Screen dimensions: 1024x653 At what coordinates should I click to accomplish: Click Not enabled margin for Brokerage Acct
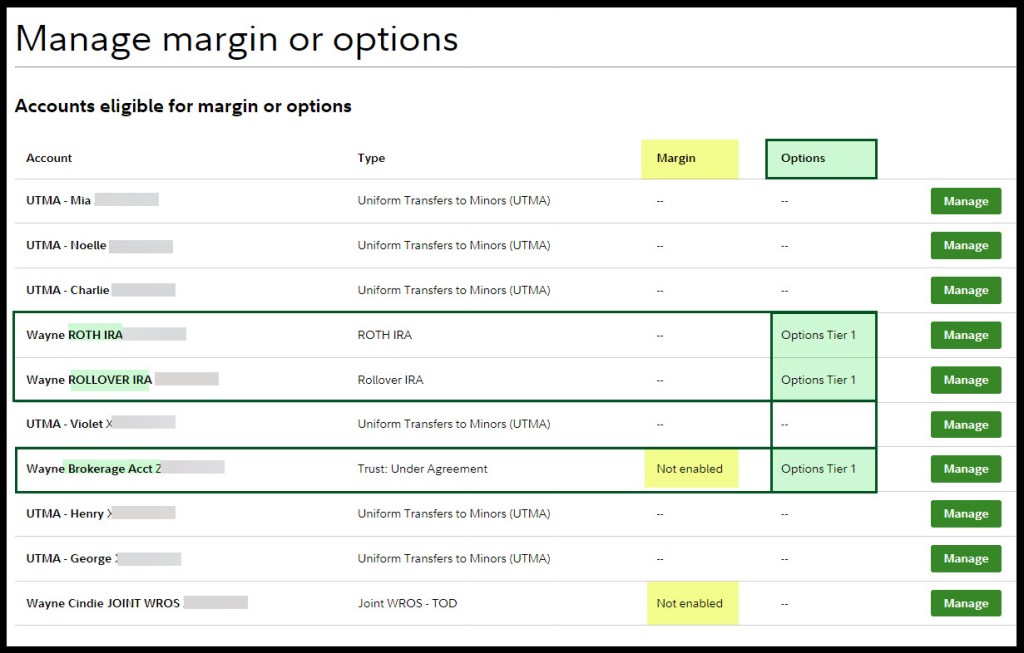click(689, 469)
